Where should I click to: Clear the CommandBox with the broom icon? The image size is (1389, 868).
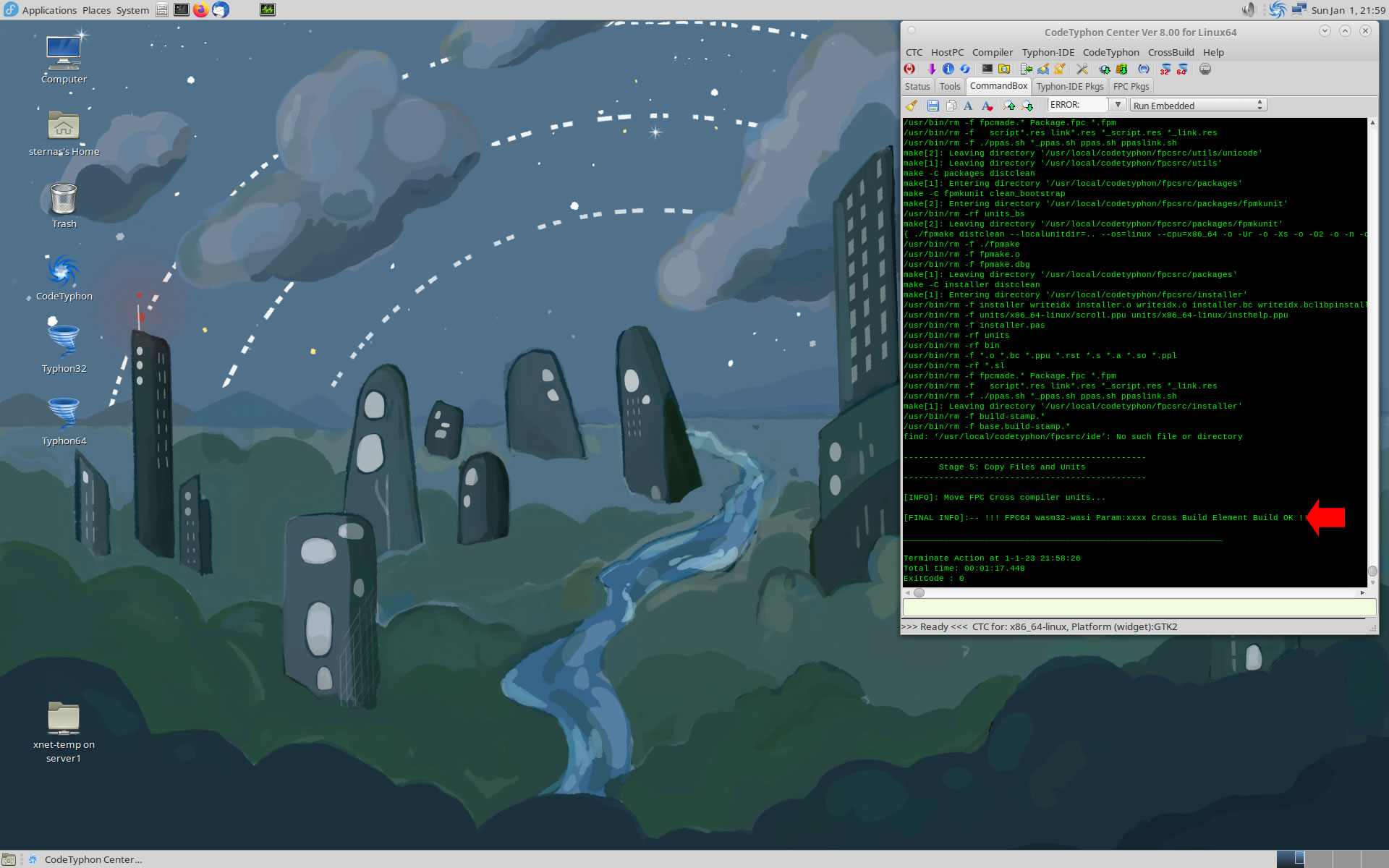(x=912, y=106)
